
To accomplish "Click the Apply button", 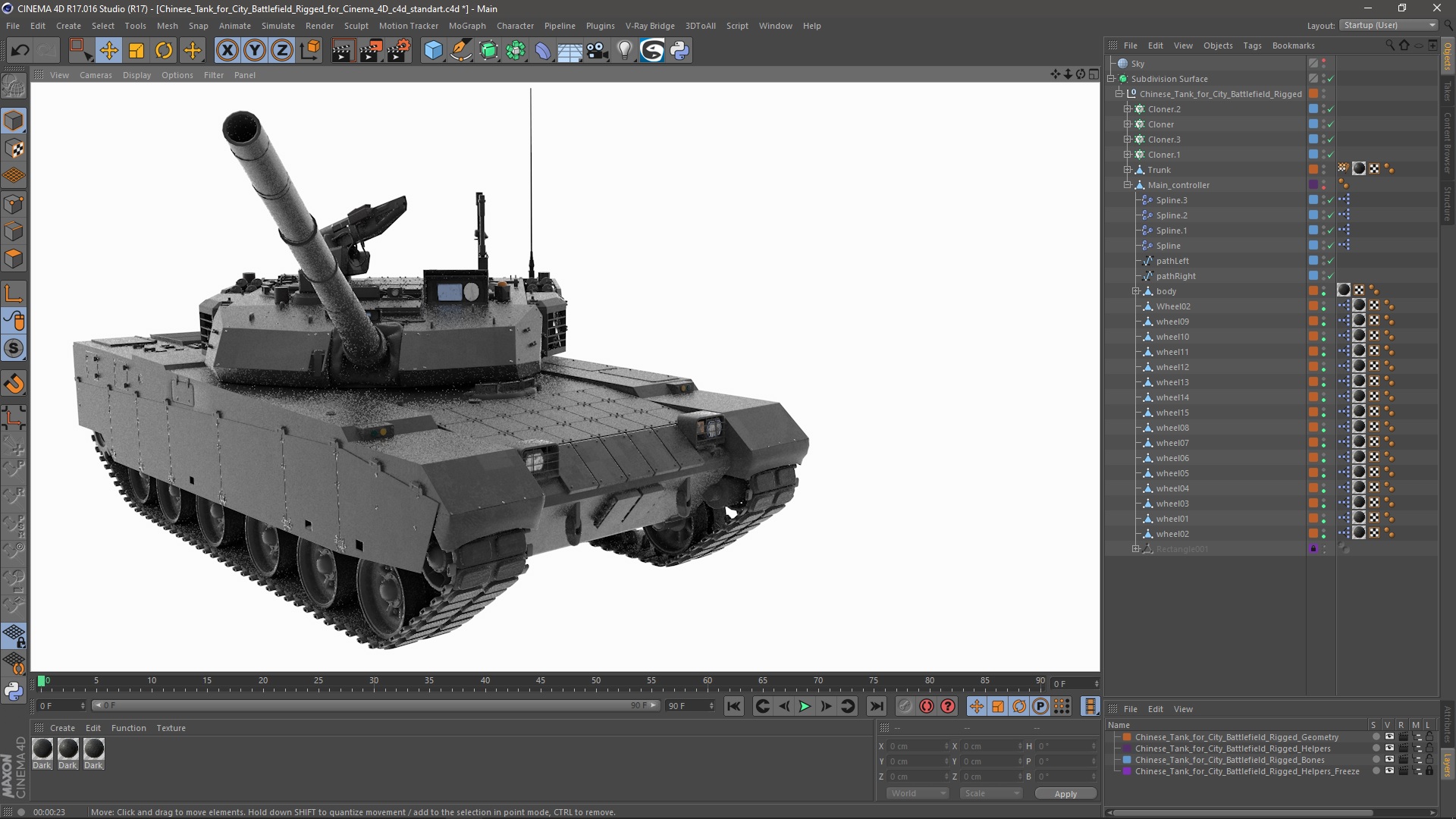I will (x=1065, y=793).
